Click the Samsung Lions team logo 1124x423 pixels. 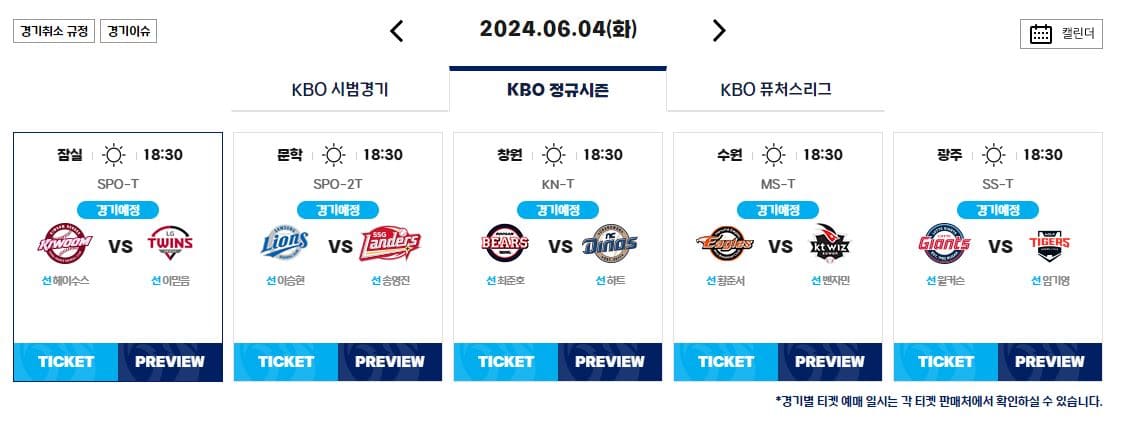tap(285, 244)
